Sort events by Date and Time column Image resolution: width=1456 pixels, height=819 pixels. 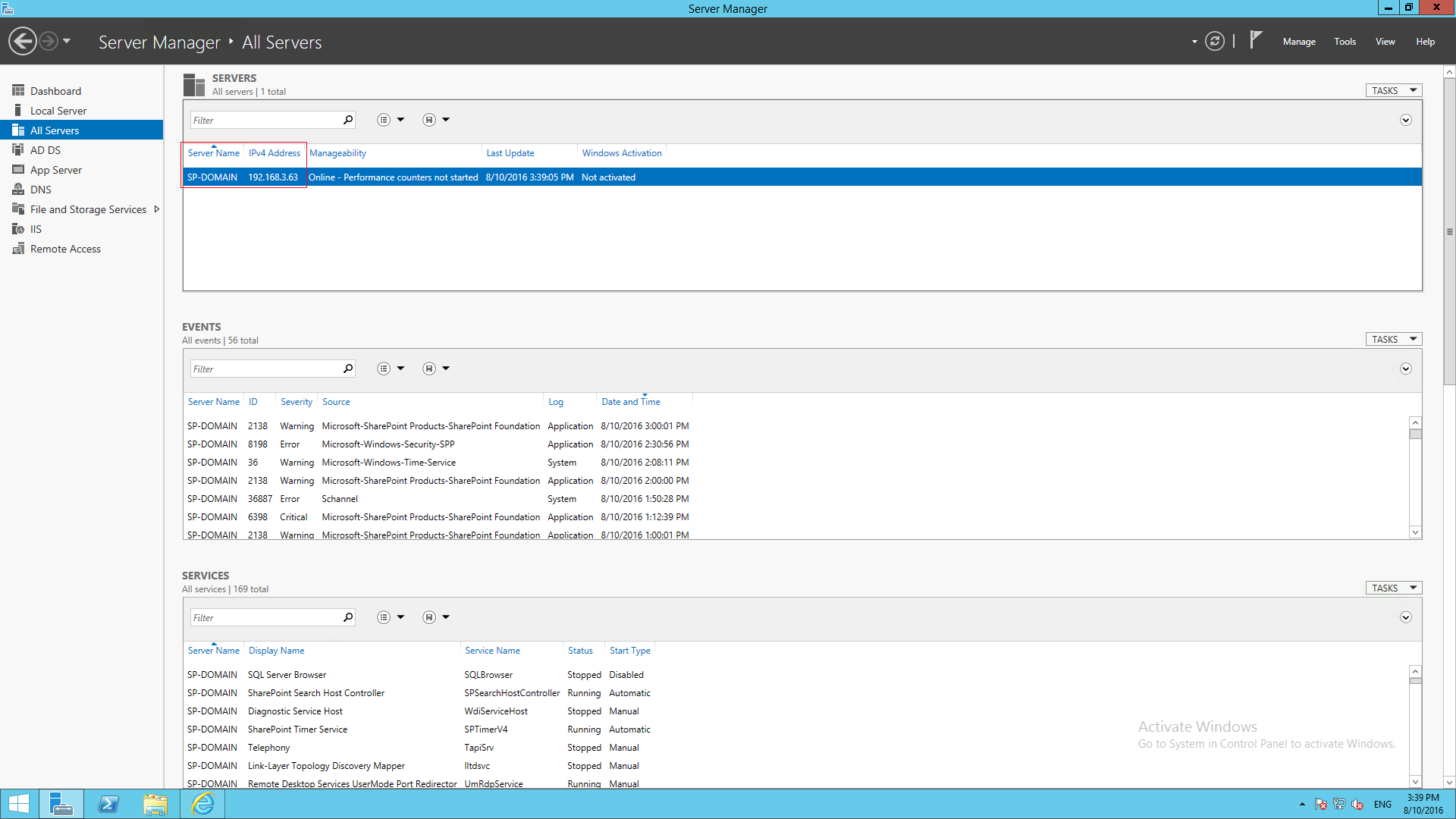[631, 402]
